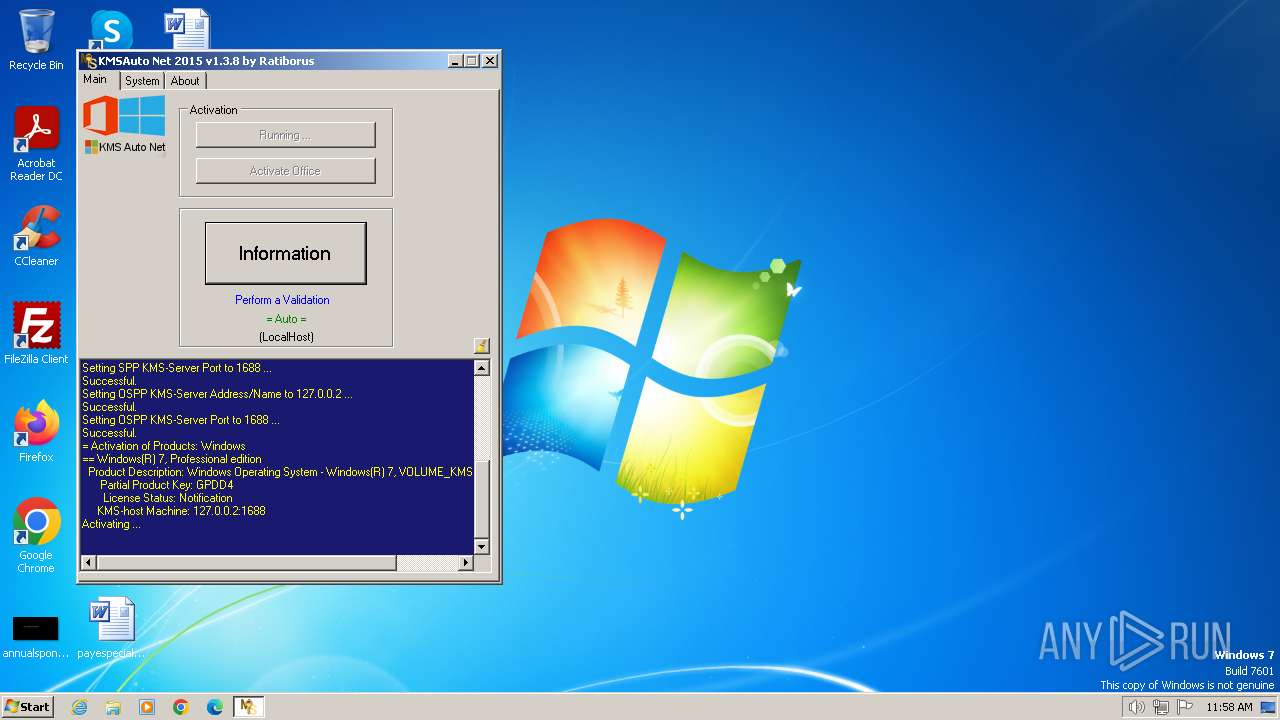Click Perform a Validation link
The width and height of the screenshot is (1280, 720).
(x=282, y=300)
